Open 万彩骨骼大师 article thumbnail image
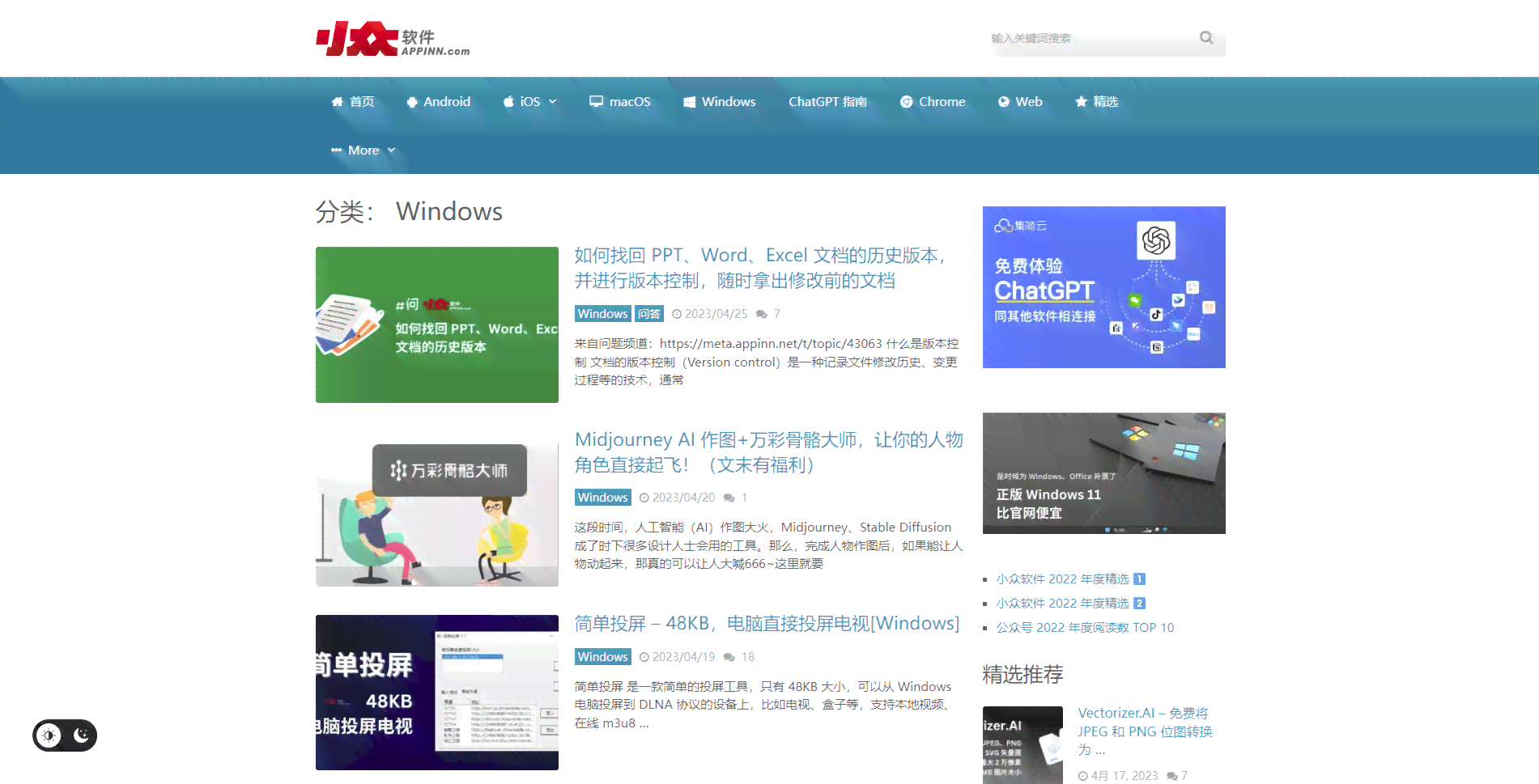Screen dimensions: 1539x784 (437, 509)
